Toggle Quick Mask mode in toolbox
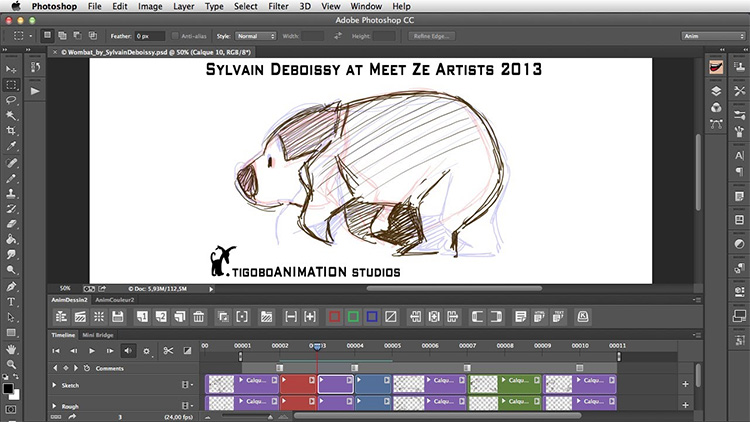 (x=11, y=410)
